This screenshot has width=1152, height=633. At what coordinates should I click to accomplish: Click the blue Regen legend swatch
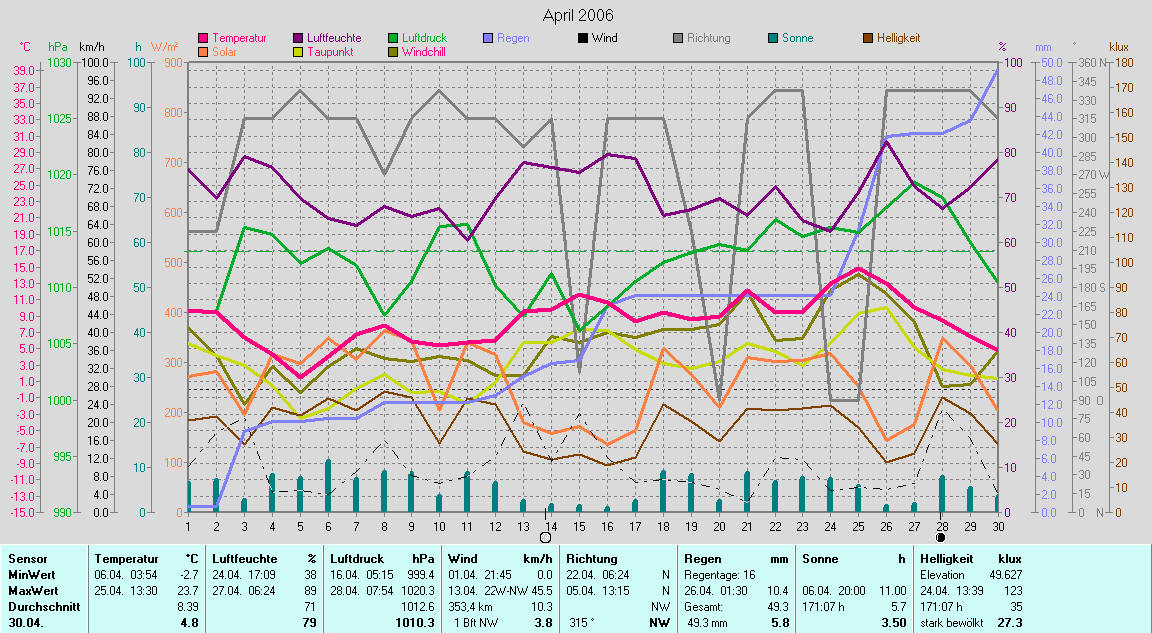pos(488,38)
